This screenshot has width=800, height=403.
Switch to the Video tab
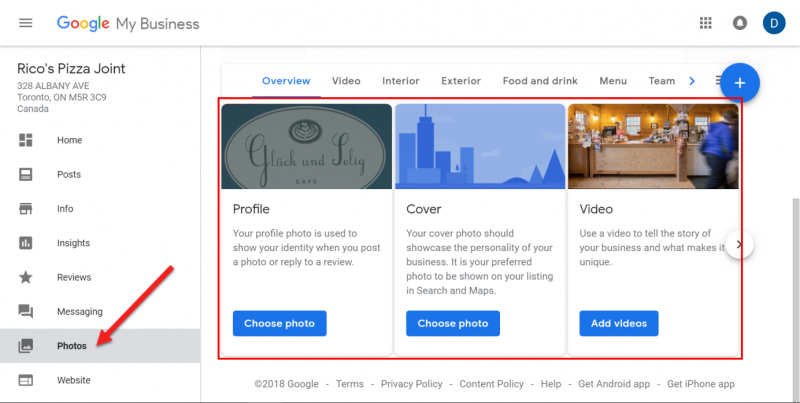click(x=346, y=81)
